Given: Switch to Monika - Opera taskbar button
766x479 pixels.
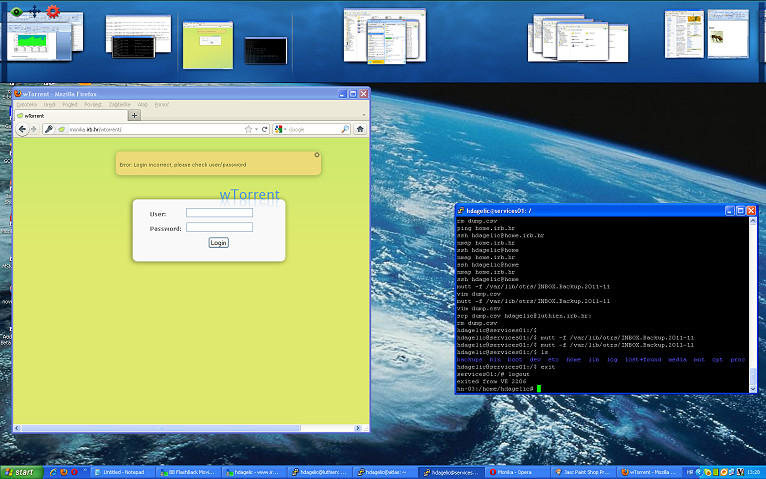Looking at the screenshot, I should [x=518, y=472].
